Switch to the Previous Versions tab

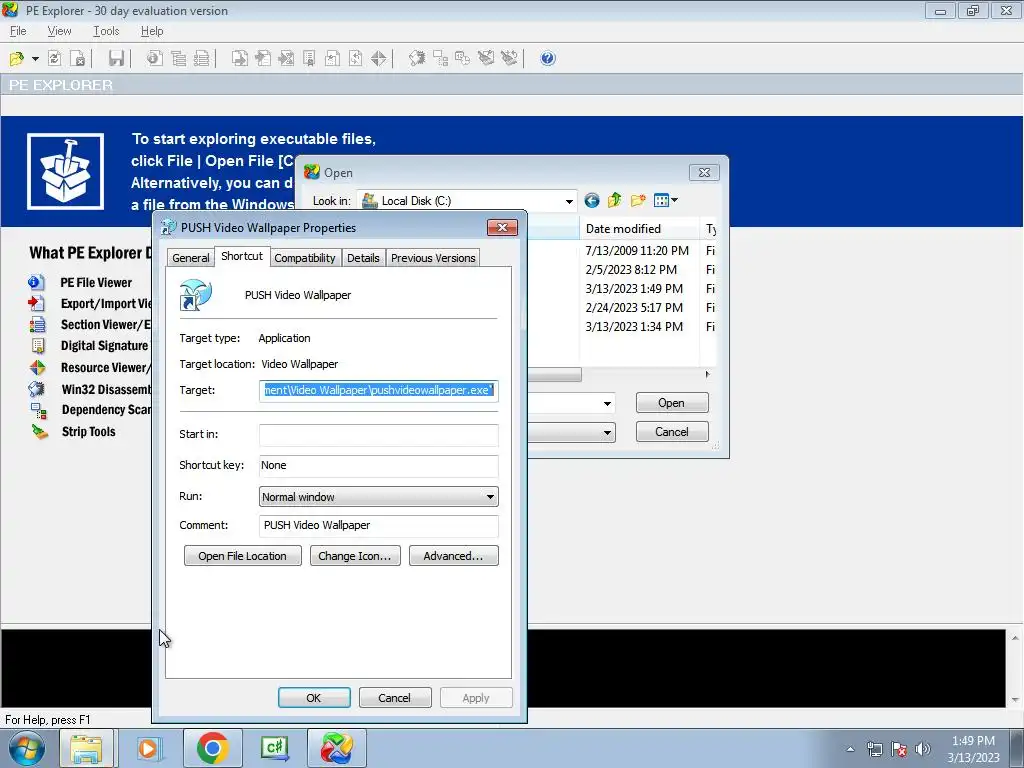coord(433,258)
